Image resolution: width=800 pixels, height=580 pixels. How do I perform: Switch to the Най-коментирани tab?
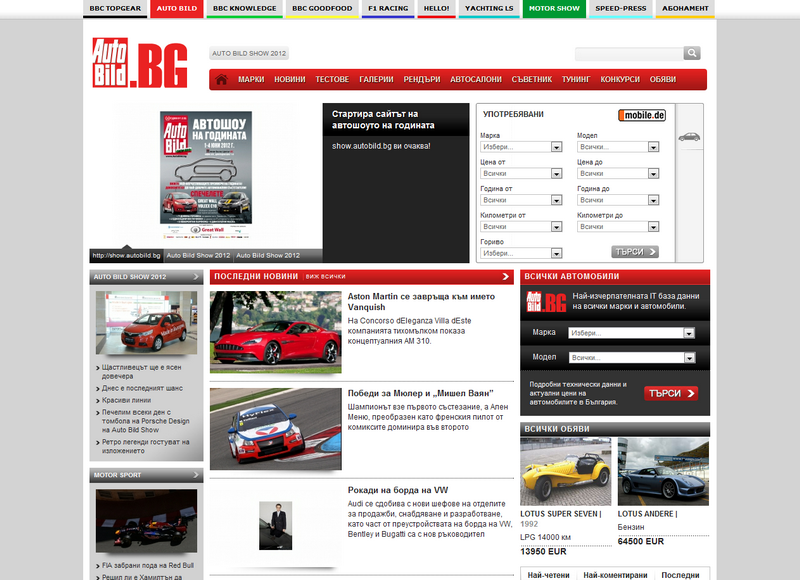click(615, 575)
